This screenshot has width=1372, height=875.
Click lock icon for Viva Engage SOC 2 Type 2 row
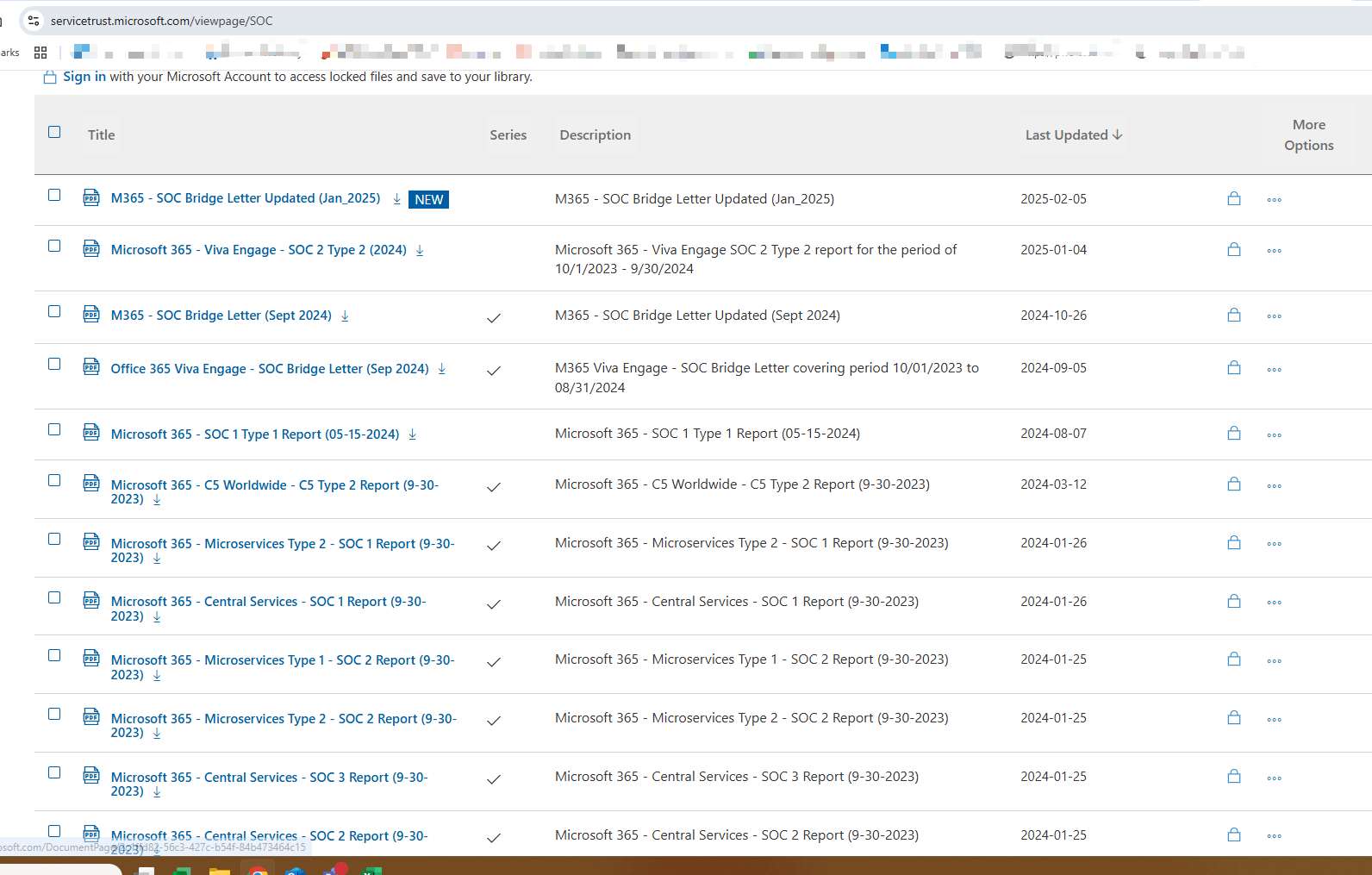1234,249
